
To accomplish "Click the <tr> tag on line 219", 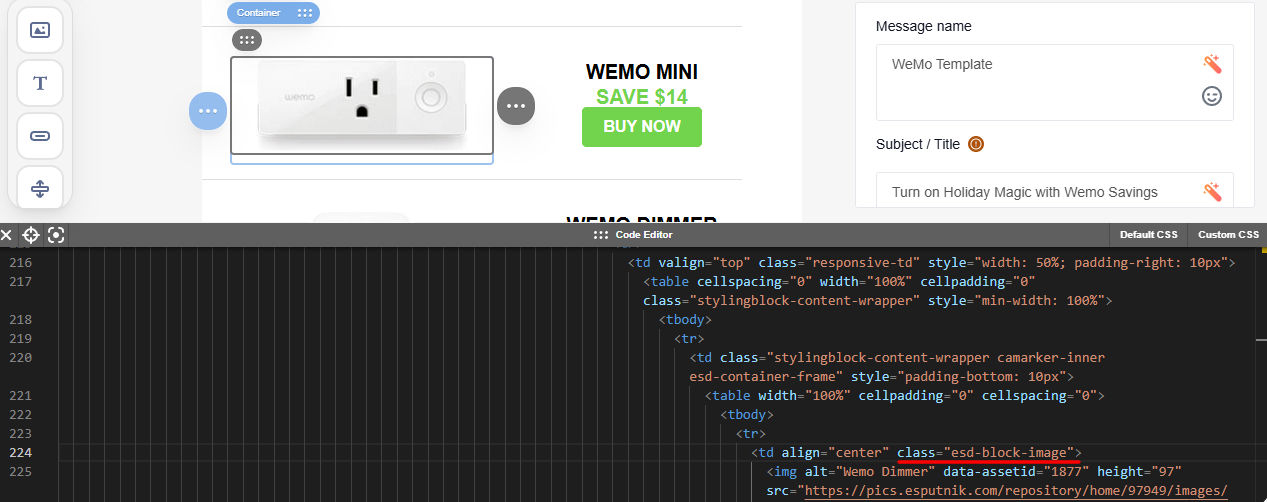I will 689,339.
